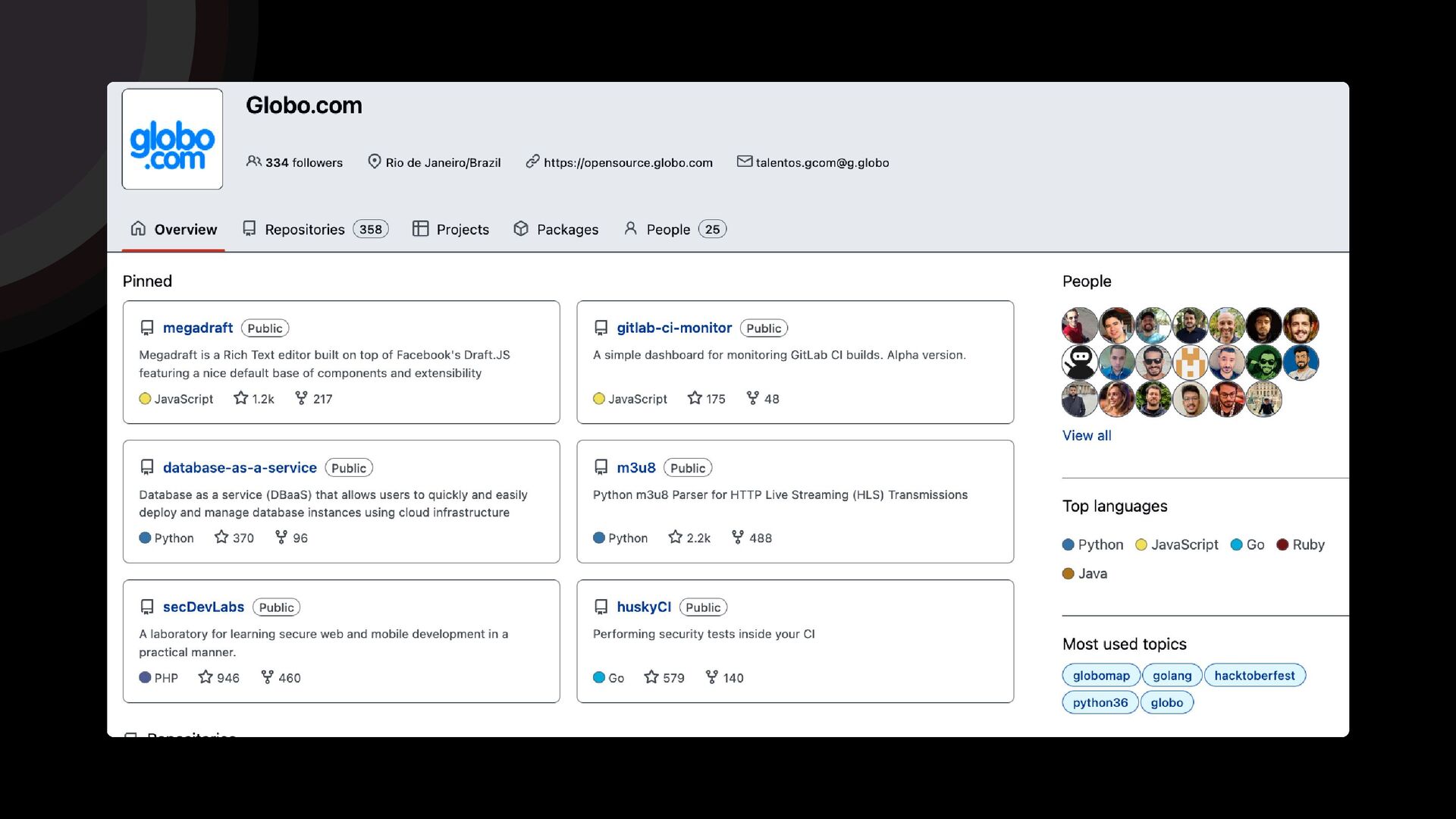Click the star icon on huskyCI

651,677
